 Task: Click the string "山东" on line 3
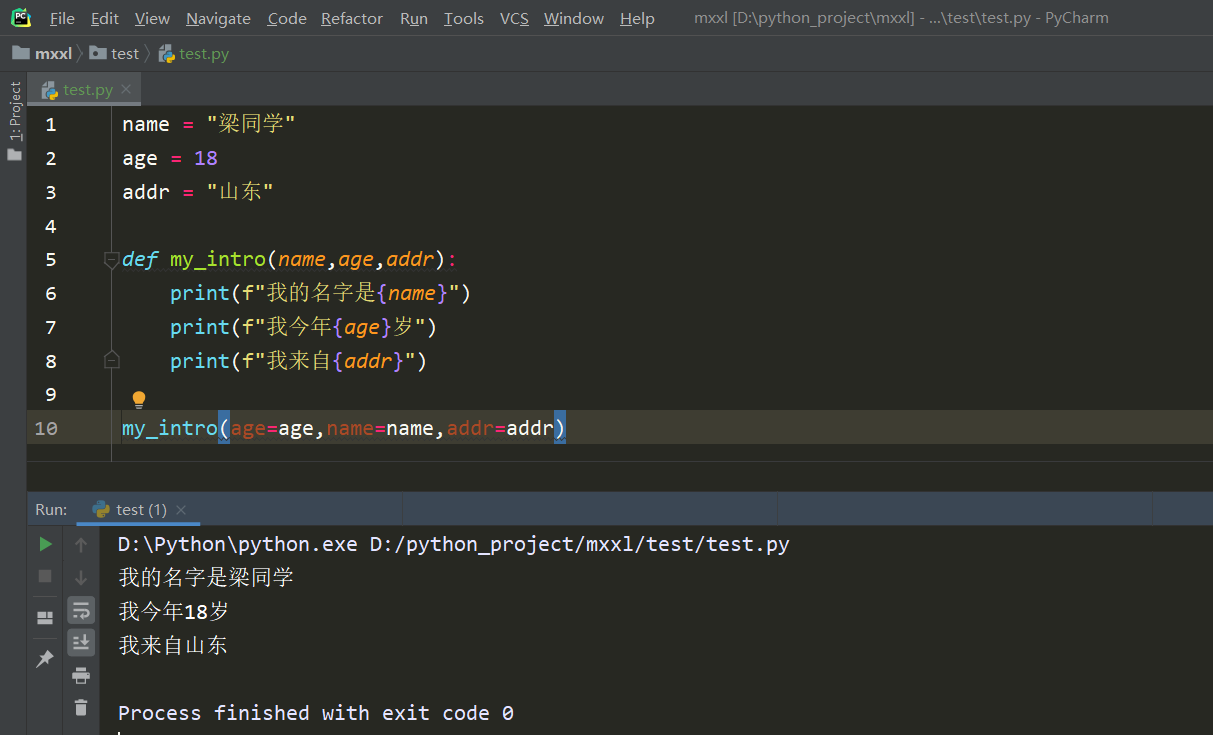pyautogui.click(x=240, y=192)
